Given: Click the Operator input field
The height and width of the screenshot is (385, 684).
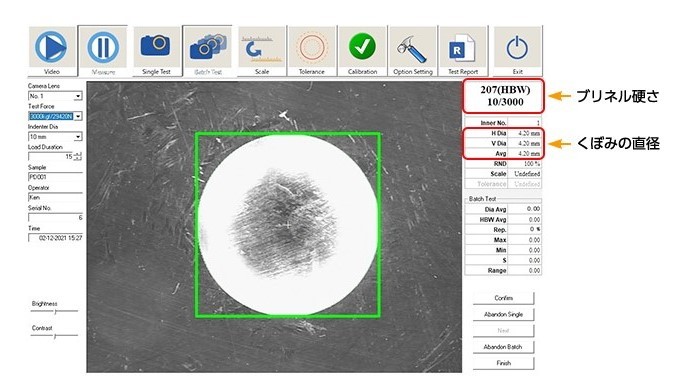Looking at the screenshot, I should coord(55,197).
